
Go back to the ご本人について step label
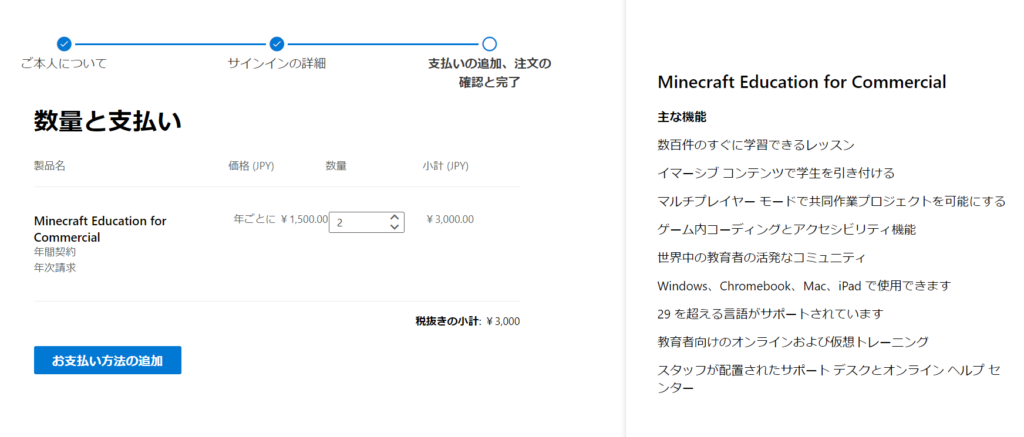pyautogui.click(x=64, y=64)
